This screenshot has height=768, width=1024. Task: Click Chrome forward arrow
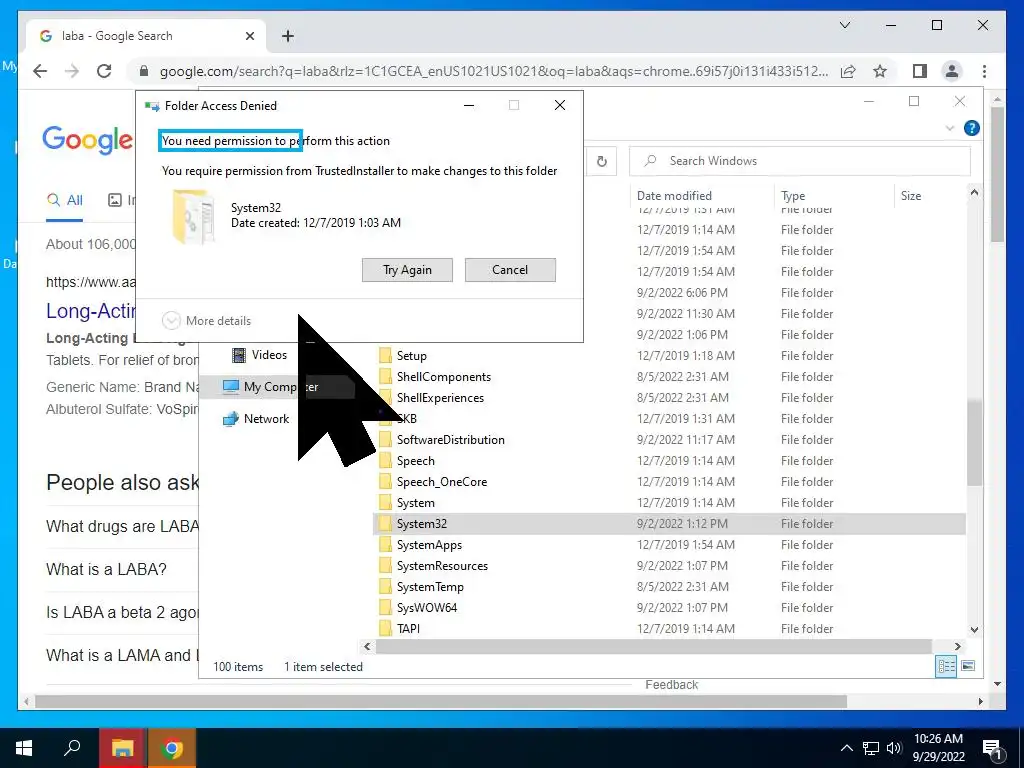tap(72, 71)
